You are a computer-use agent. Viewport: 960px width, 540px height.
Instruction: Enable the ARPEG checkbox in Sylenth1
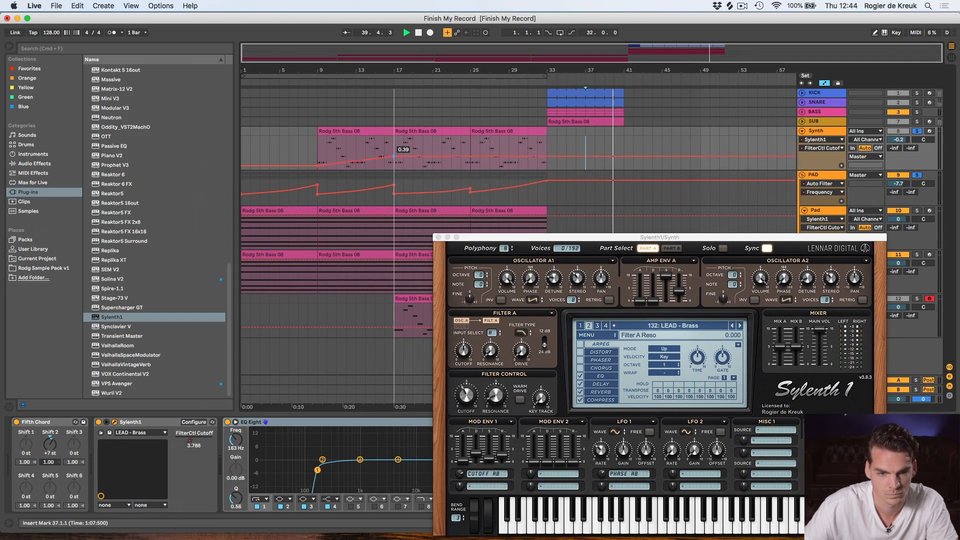click(580, 344)
